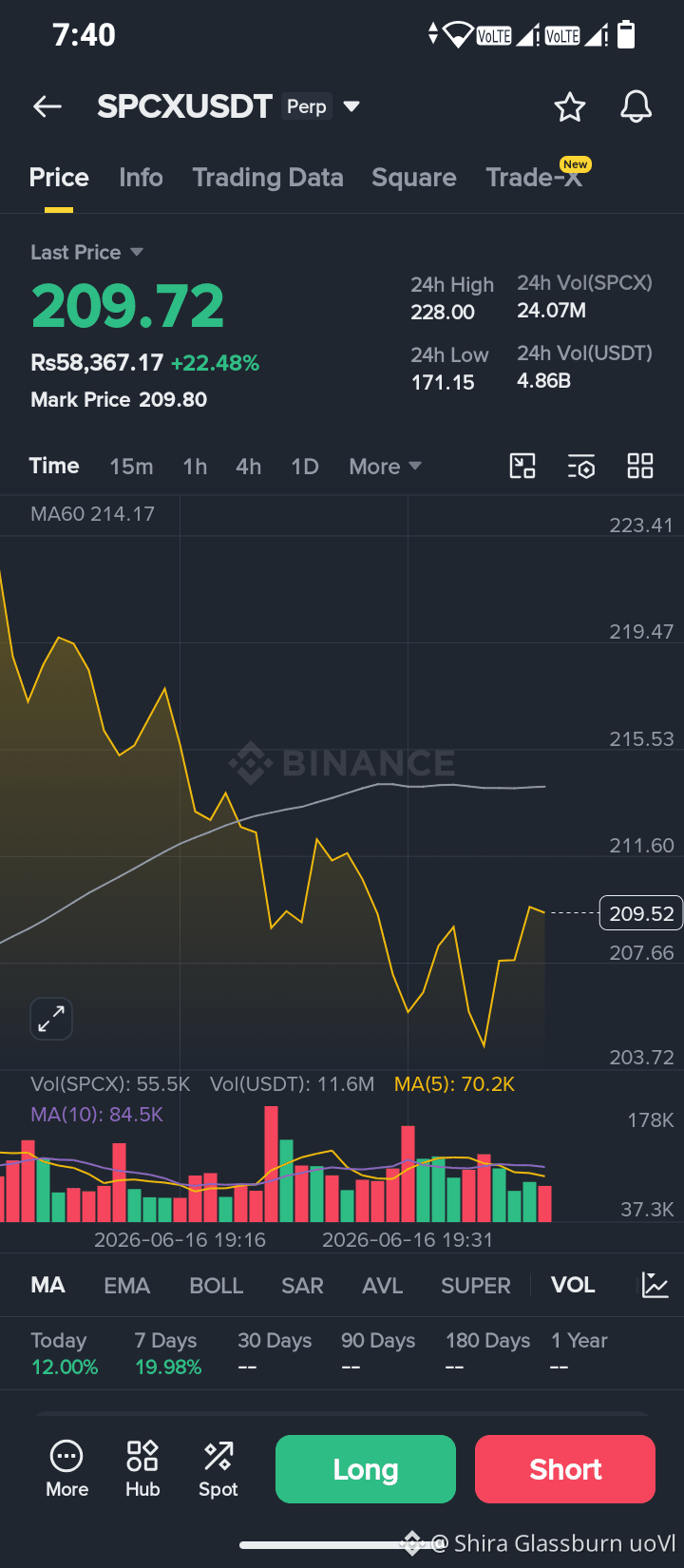Tap the 7 Days 19.98% performance
Image resolution: width=684 pixels, height=1568 pixels.
168,1353
